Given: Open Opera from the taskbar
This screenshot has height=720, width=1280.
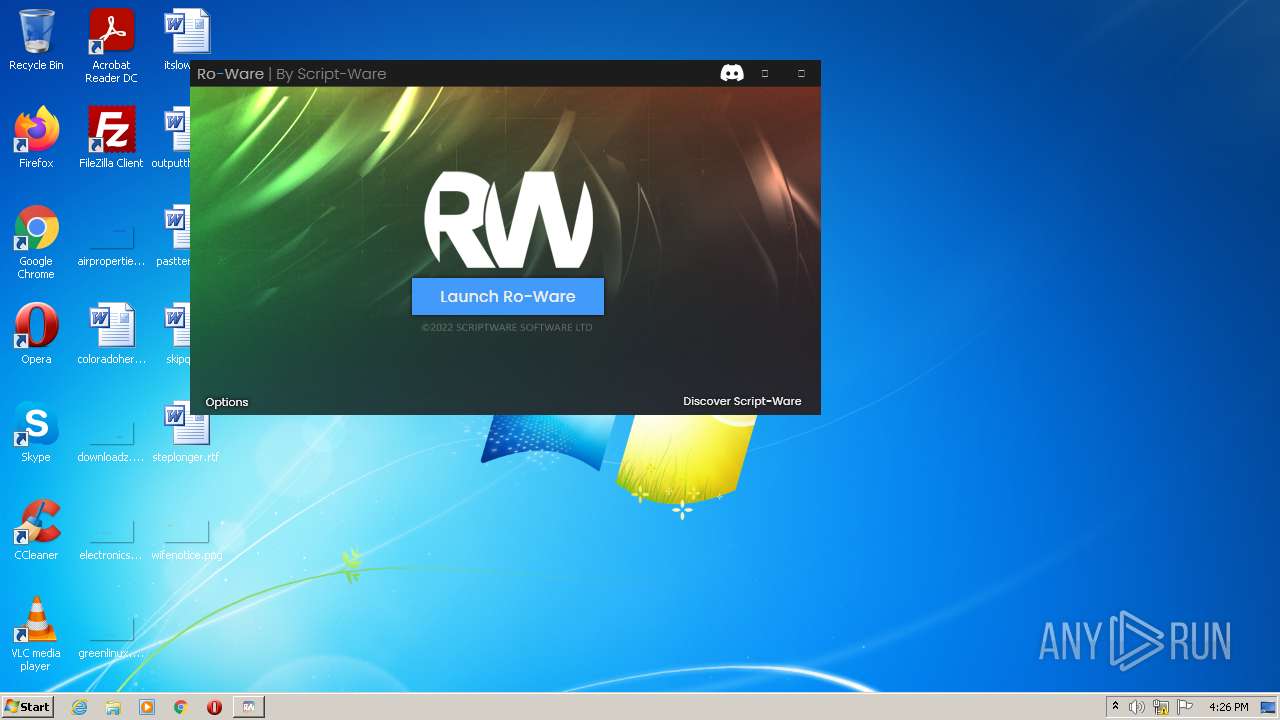Looking at the screenshot, I should (x=214, y=707).
